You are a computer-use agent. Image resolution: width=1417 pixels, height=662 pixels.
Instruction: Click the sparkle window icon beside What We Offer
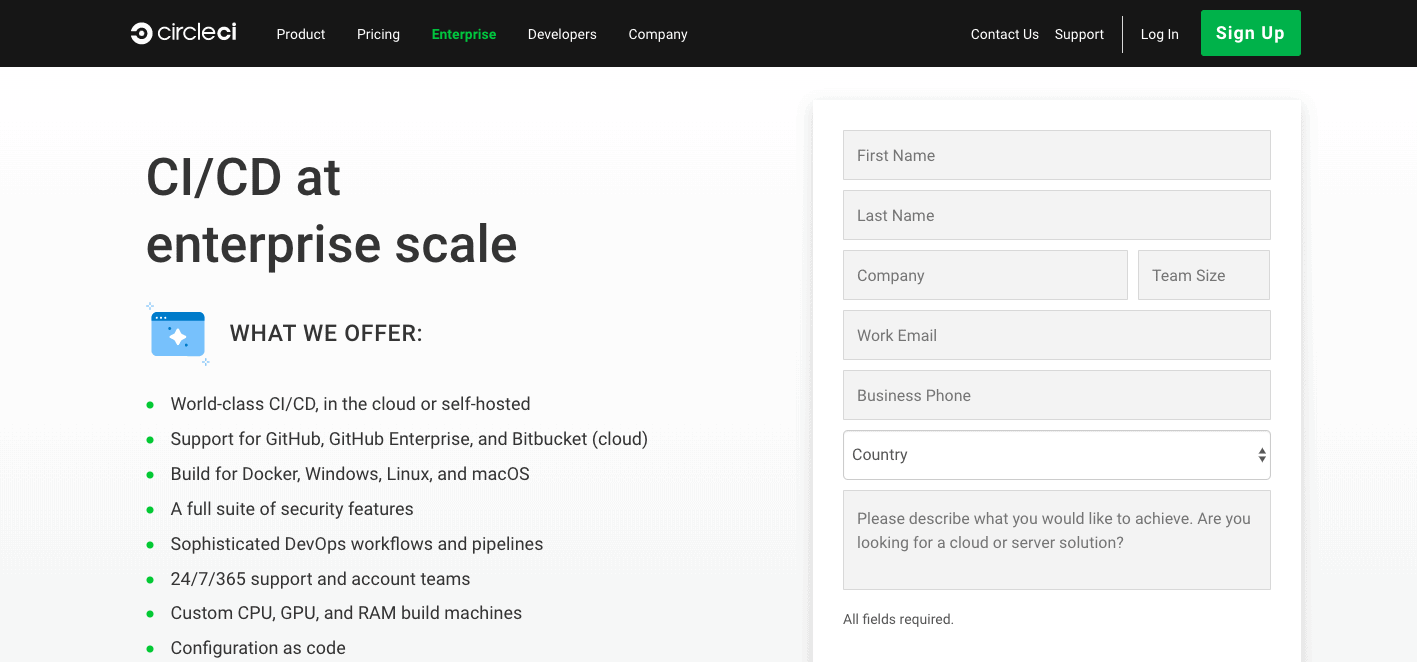[178, 334]
